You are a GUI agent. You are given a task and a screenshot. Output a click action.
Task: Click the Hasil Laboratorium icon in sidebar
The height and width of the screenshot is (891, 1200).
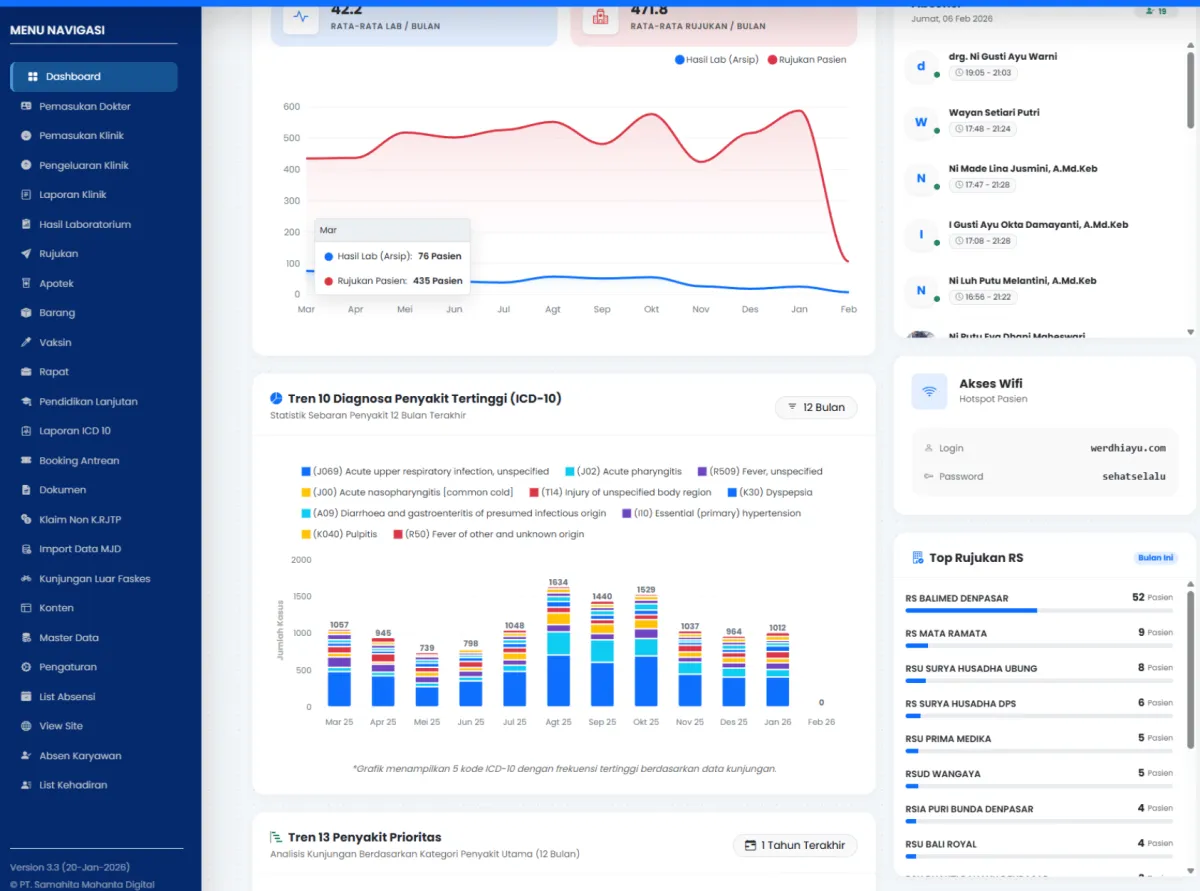(27, 225)
